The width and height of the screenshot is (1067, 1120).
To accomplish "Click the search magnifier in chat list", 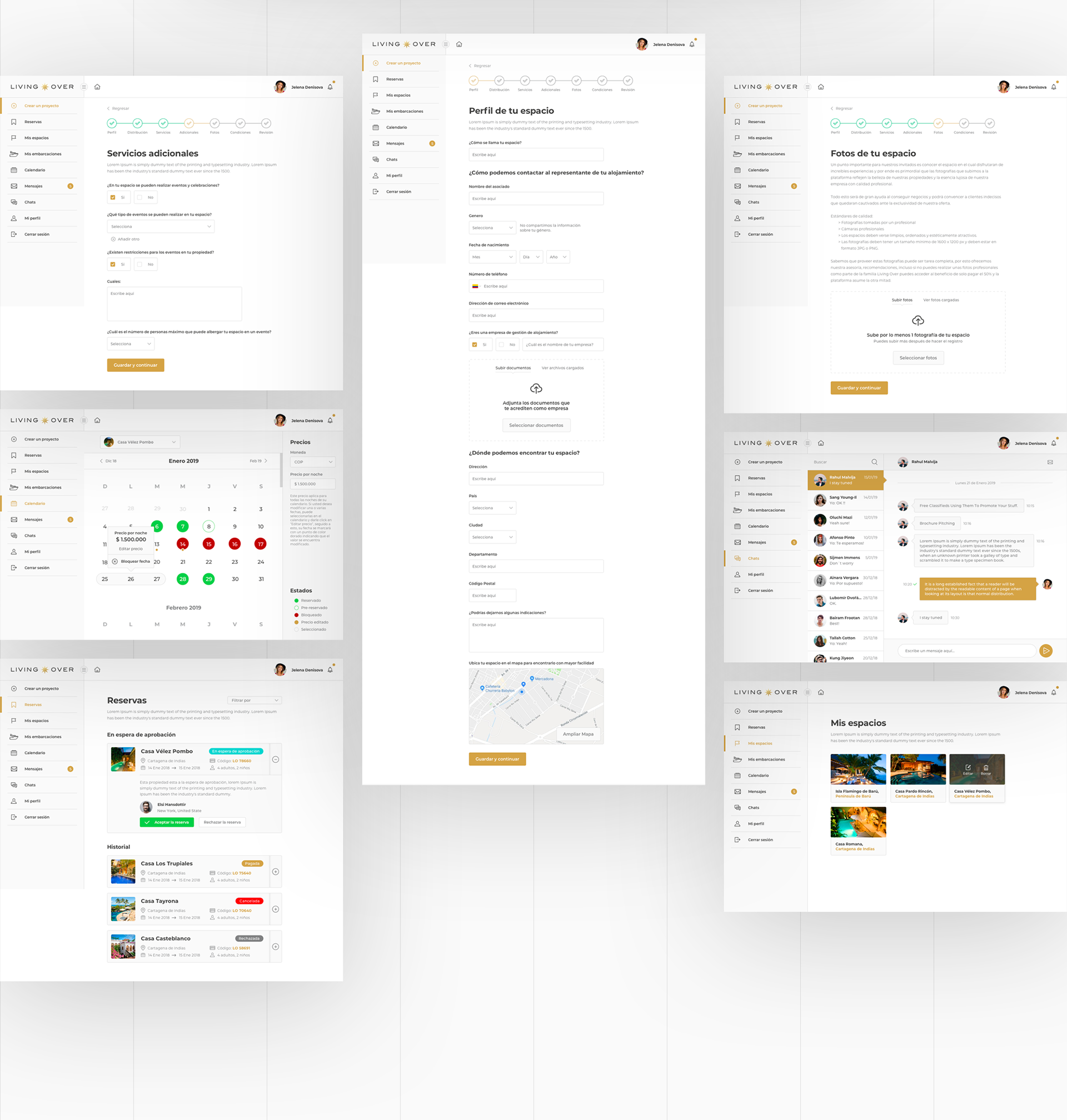I will click(874, 462).
